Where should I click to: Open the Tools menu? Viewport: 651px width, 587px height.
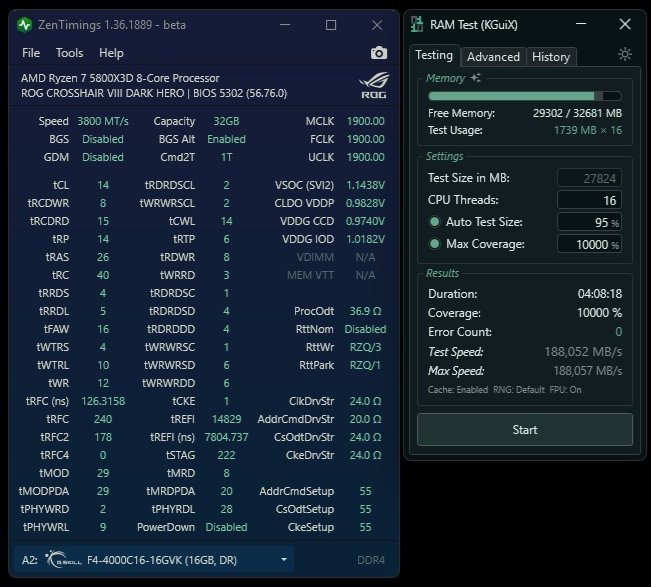tap(69, 53)
